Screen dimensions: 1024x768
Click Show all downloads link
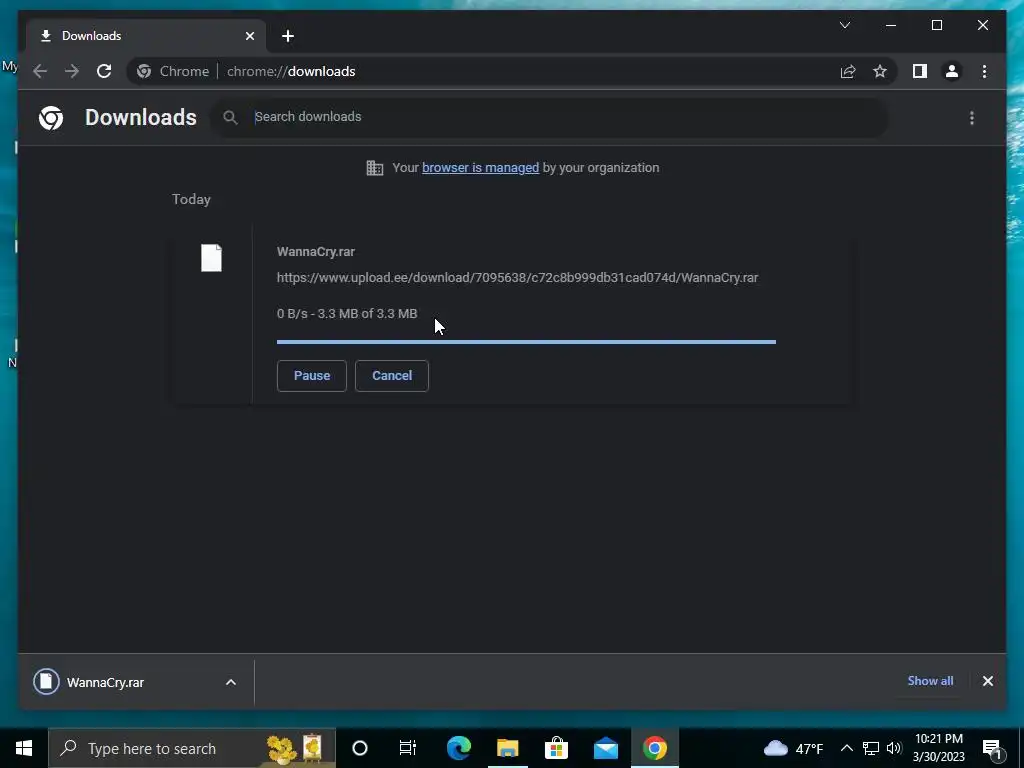(930, 680)
